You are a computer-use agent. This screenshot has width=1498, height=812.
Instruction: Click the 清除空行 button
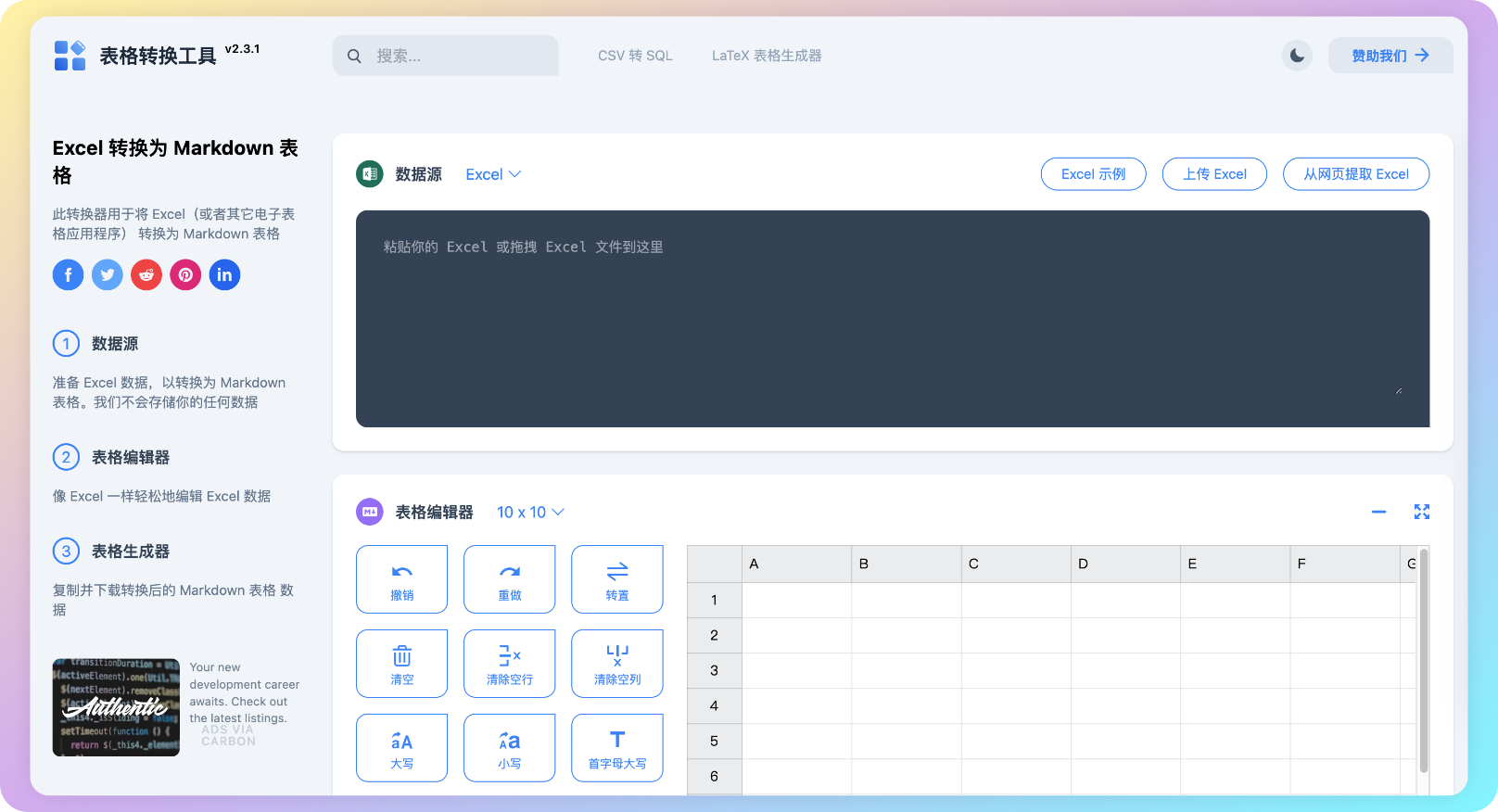[x=510, y=664]
